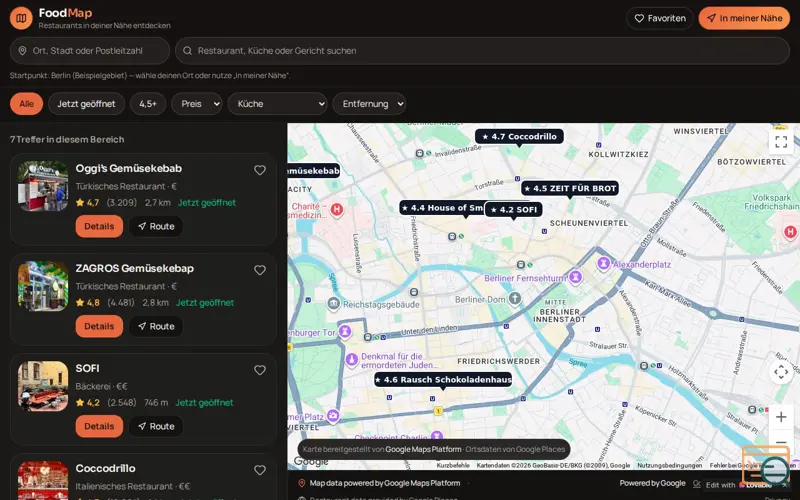The image size is (800, 500).
Task: Select the Alle filter chip
Action: pyautogui.click(x=27, y=104)
